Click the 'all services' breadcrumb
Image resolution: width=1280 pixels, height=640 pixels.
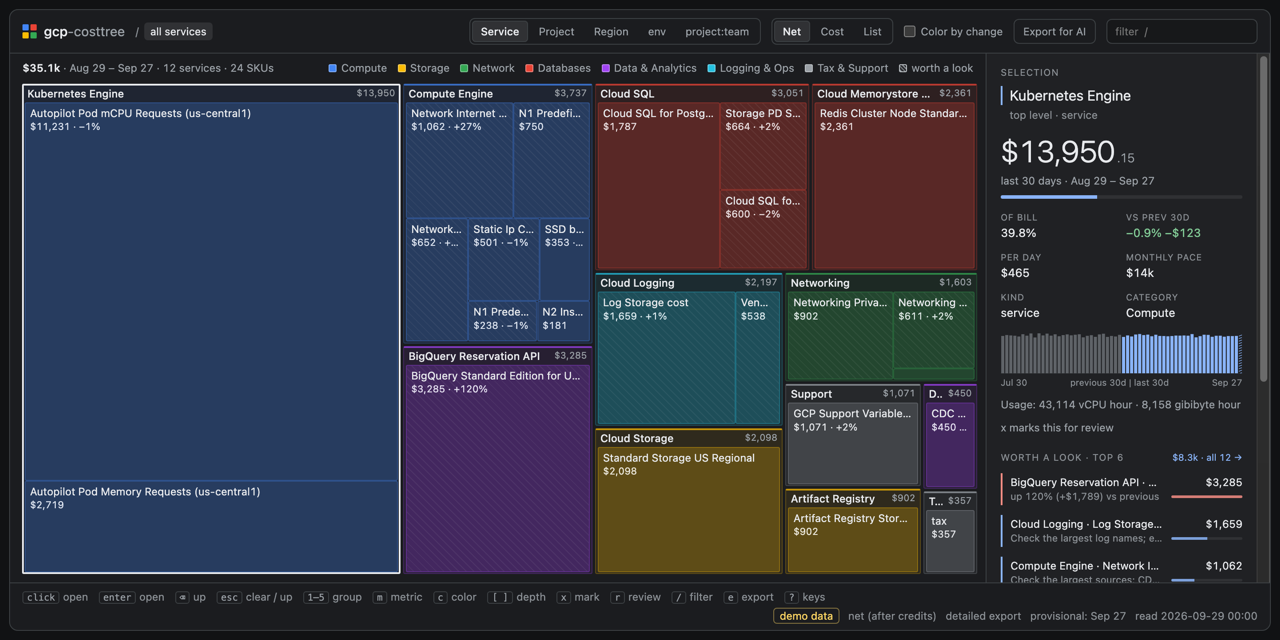pos(178,32)
